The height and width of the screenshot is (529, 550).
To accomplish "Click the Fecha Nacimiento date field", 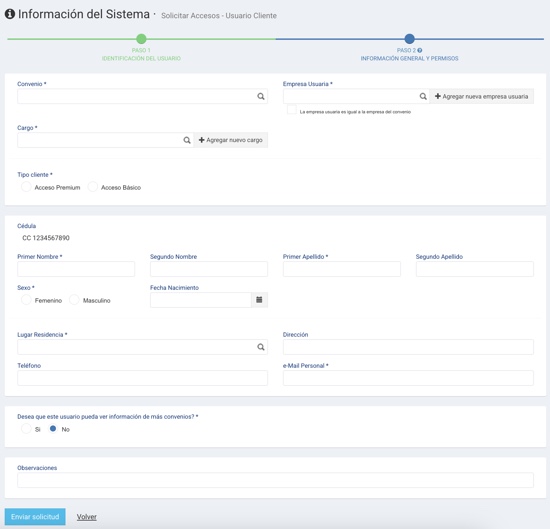I will point(201,300).
